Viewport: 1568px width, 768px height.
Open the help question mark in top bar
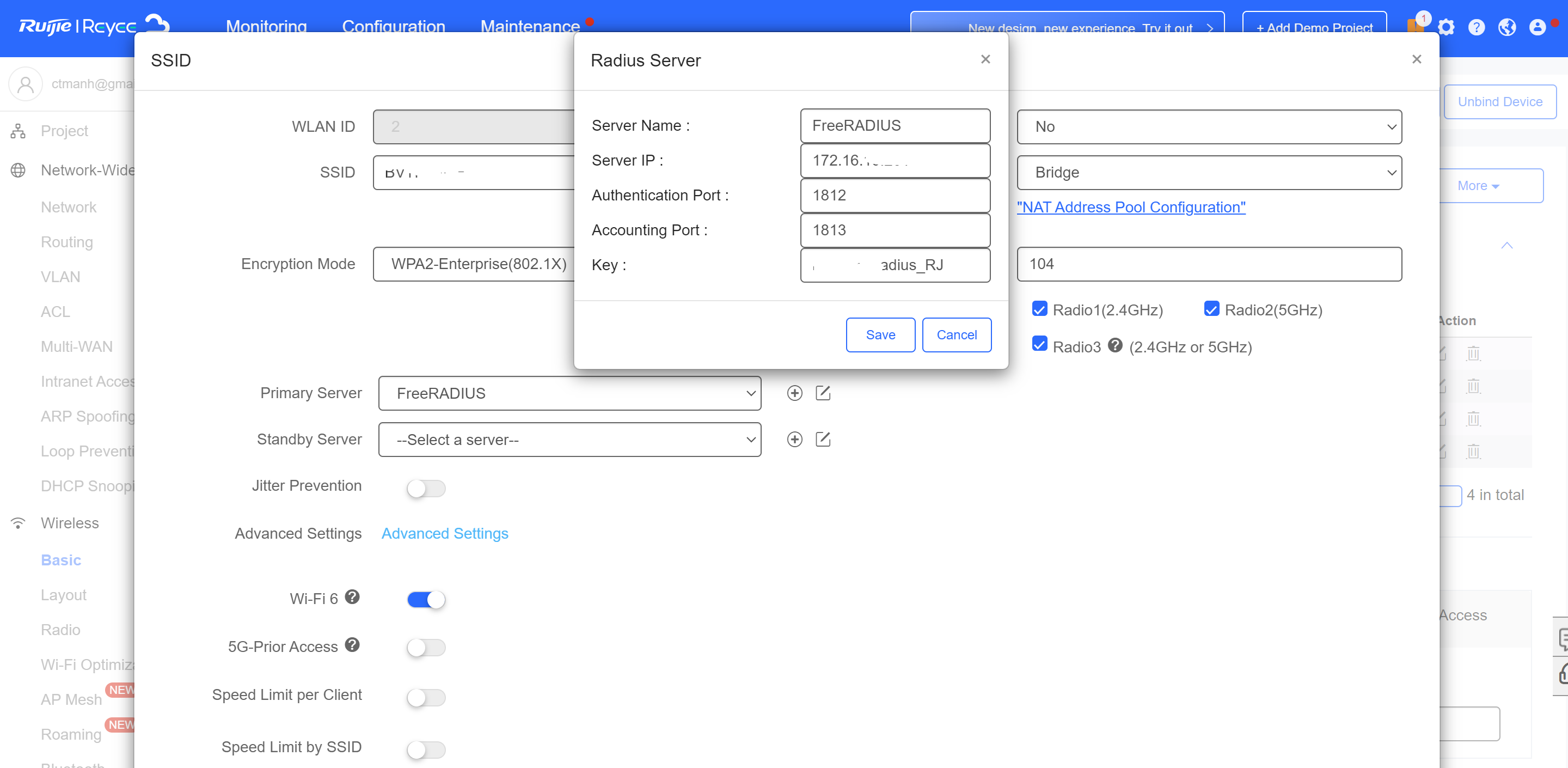tap(1477, 27)
